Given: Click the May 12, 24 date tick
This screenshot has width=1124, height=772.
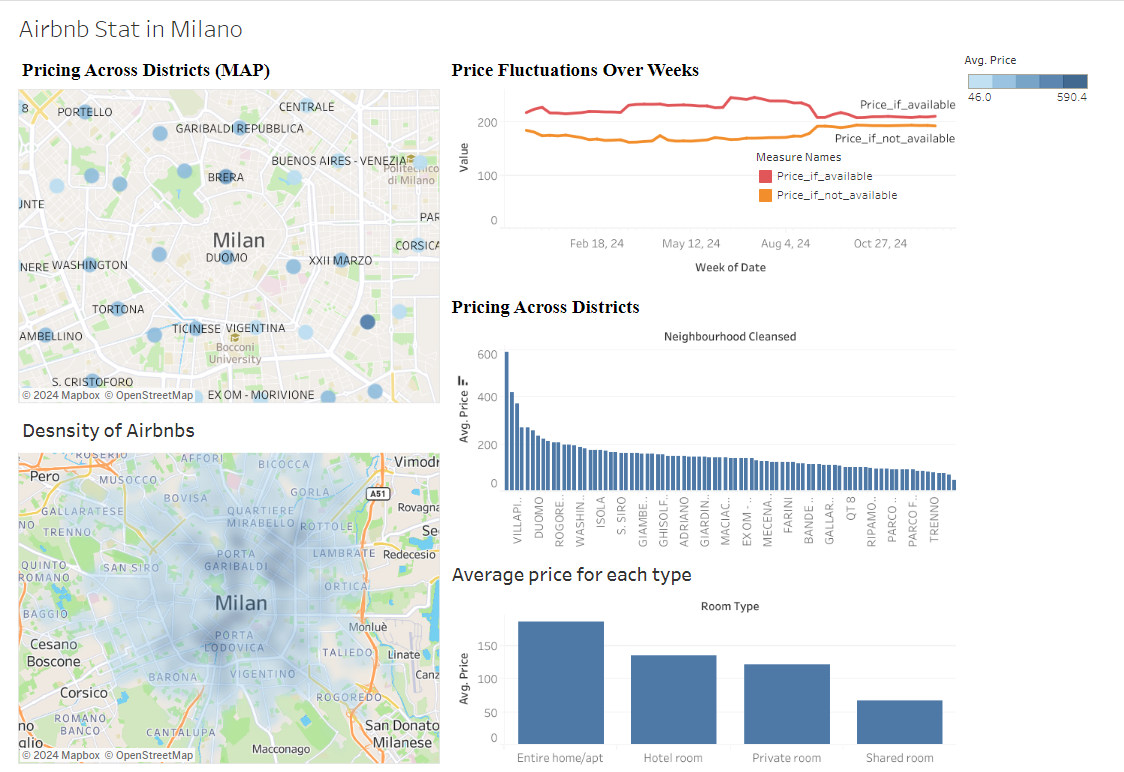Looking at the screenshot, I should 691,244.
